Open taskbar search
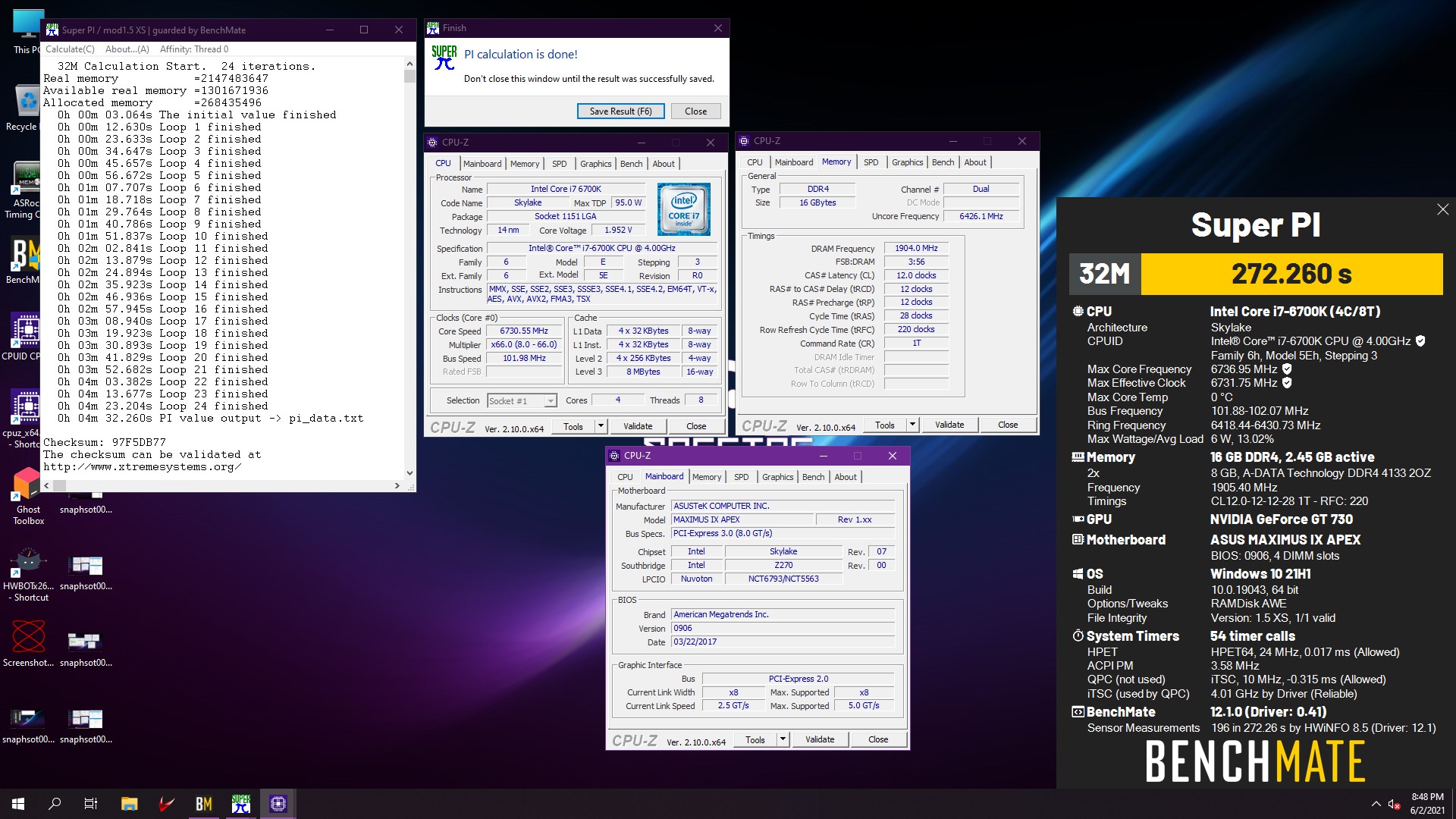 click(55, 804)
